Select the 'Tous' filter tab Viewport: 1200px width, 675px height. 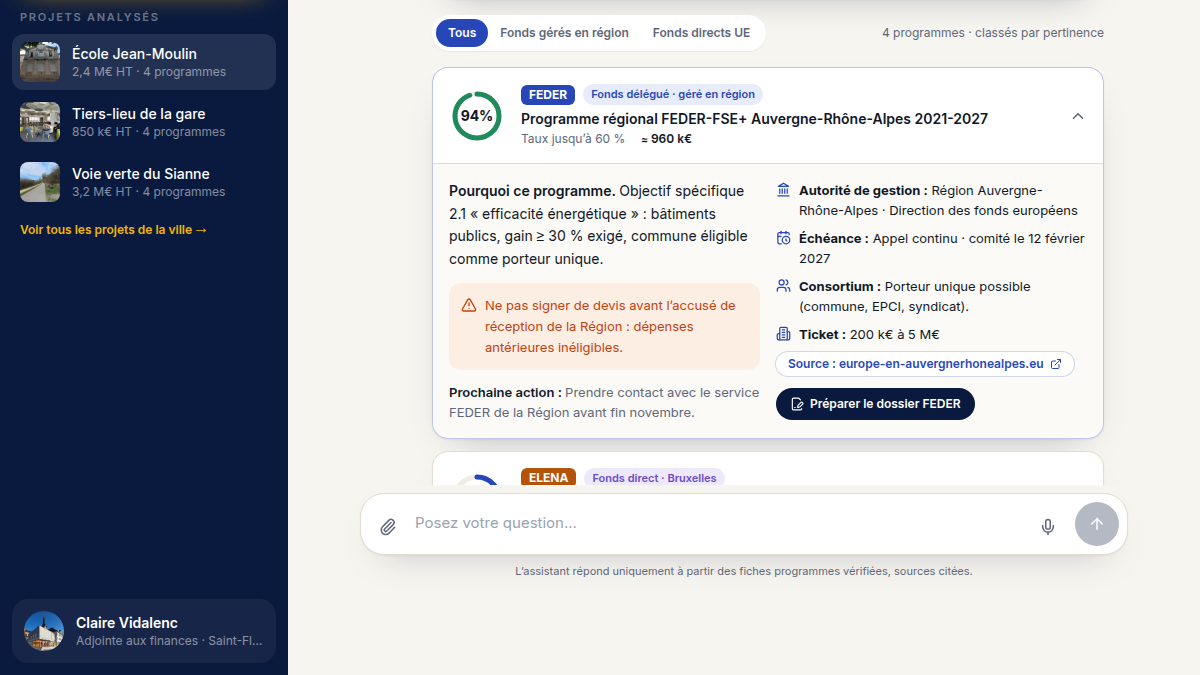click(462, 33)
